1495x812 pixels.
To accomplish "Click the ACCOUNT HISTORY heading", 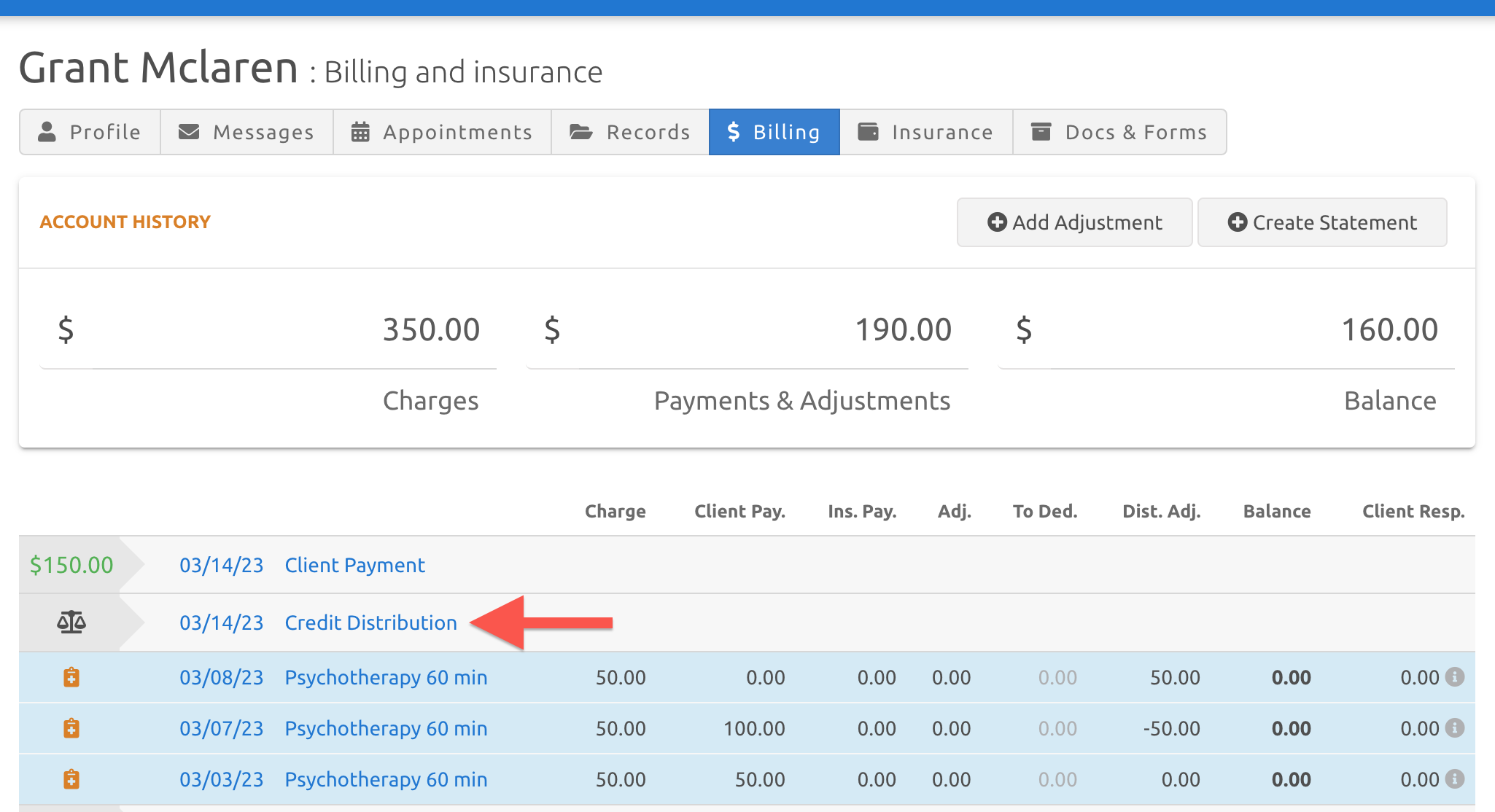I will (x=125, y=222).
